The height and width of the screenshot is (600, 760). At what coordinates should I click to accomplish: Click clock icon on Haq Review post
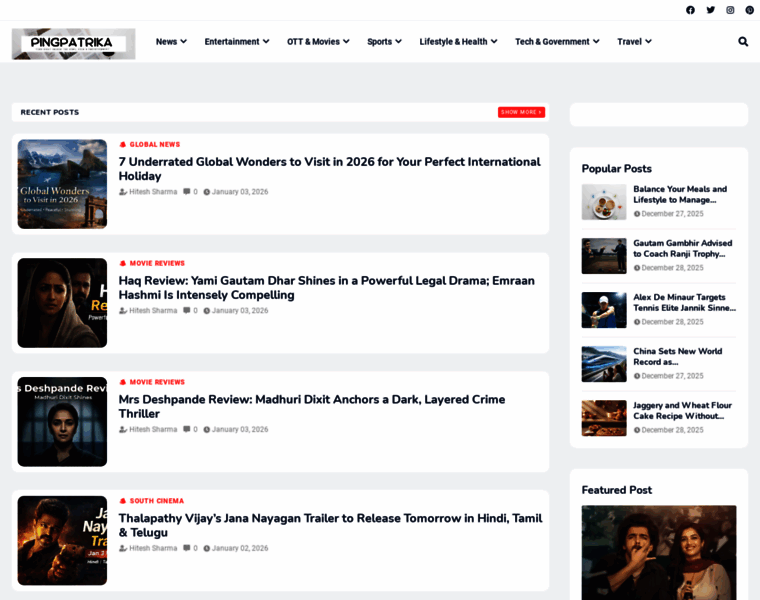(x=206, y=311)
